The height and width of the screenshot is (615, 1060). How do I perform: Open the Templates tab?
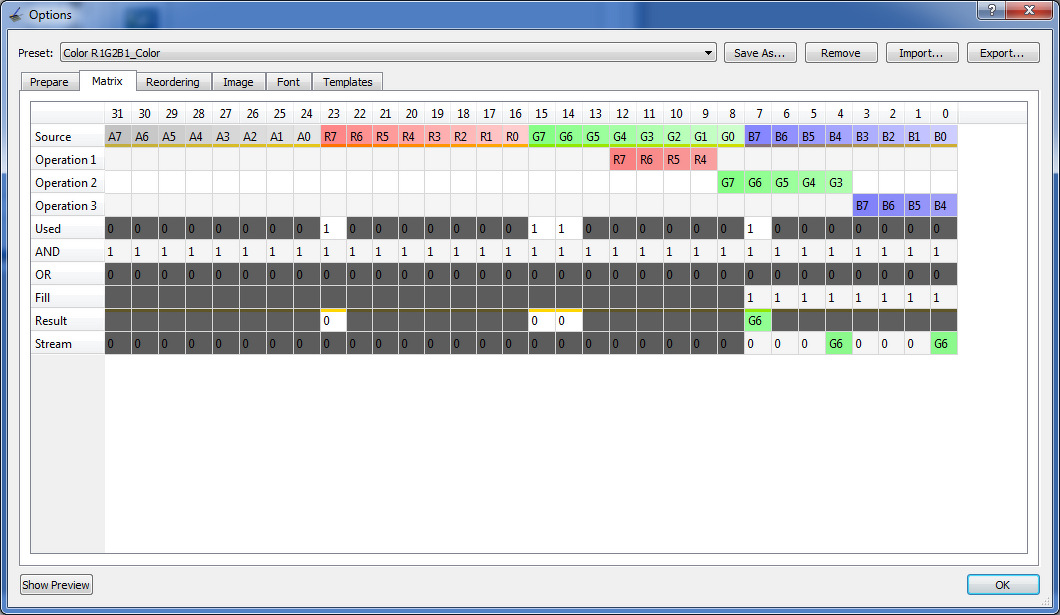tap(347, 82)
